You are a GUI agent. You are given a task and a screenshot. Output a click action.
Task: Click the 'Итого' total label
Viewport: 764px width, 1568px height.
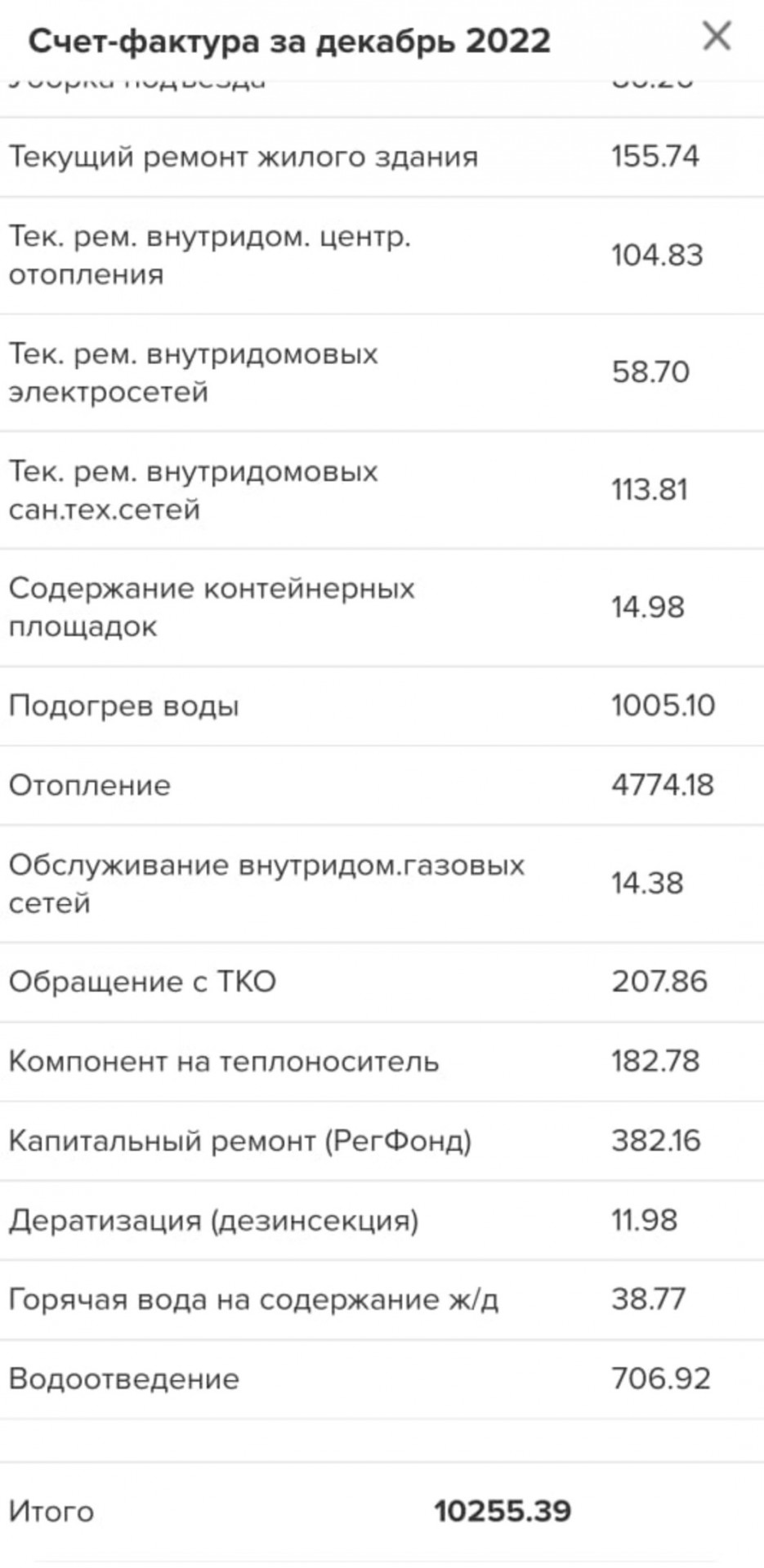[51, 1512]
